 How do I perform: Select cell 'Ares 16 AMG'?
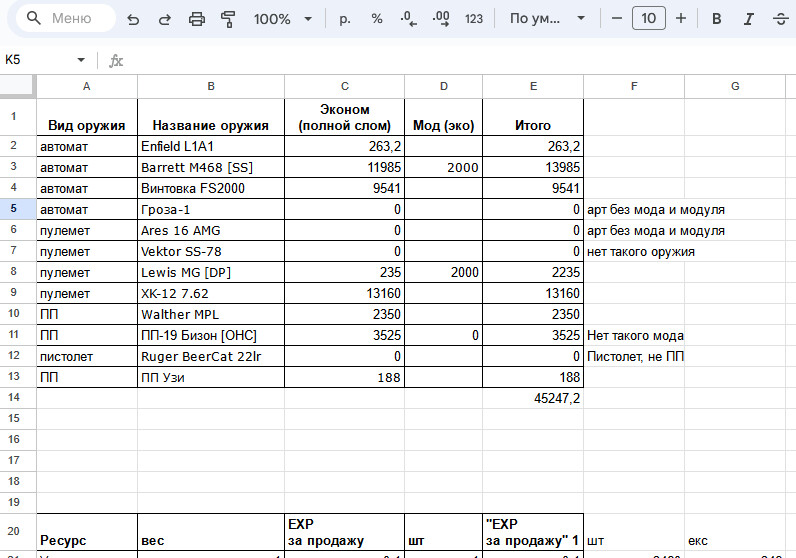point(211,230)
